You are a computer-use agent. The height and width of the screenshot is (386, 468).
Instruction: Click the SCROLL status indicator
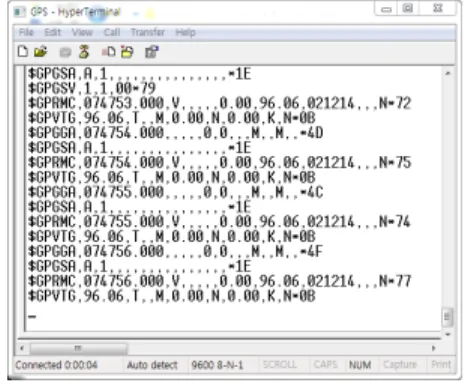click(x=279, y=364)
